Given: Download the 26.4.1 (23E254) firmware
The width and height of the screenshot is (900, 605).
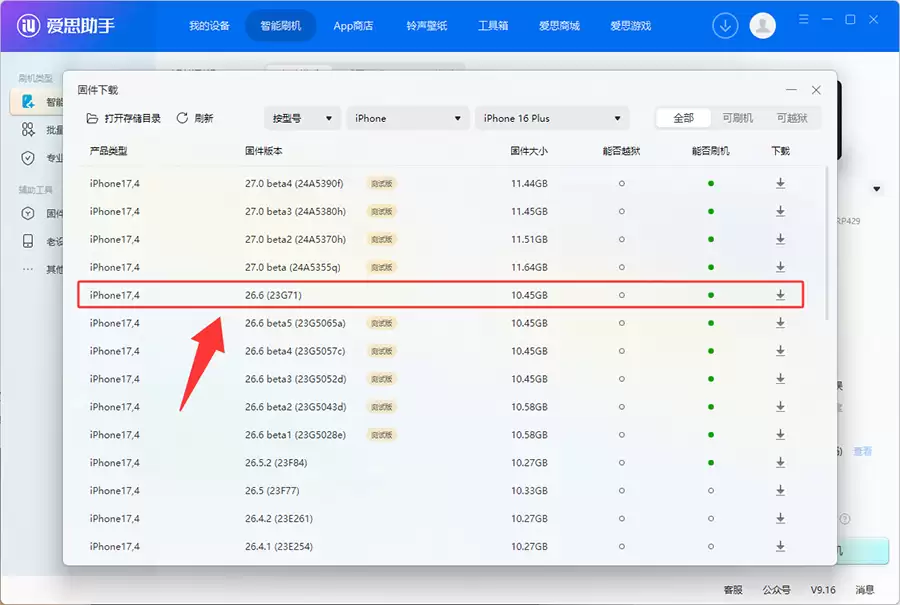Looking at the screenshot, I should pos(780,546).
